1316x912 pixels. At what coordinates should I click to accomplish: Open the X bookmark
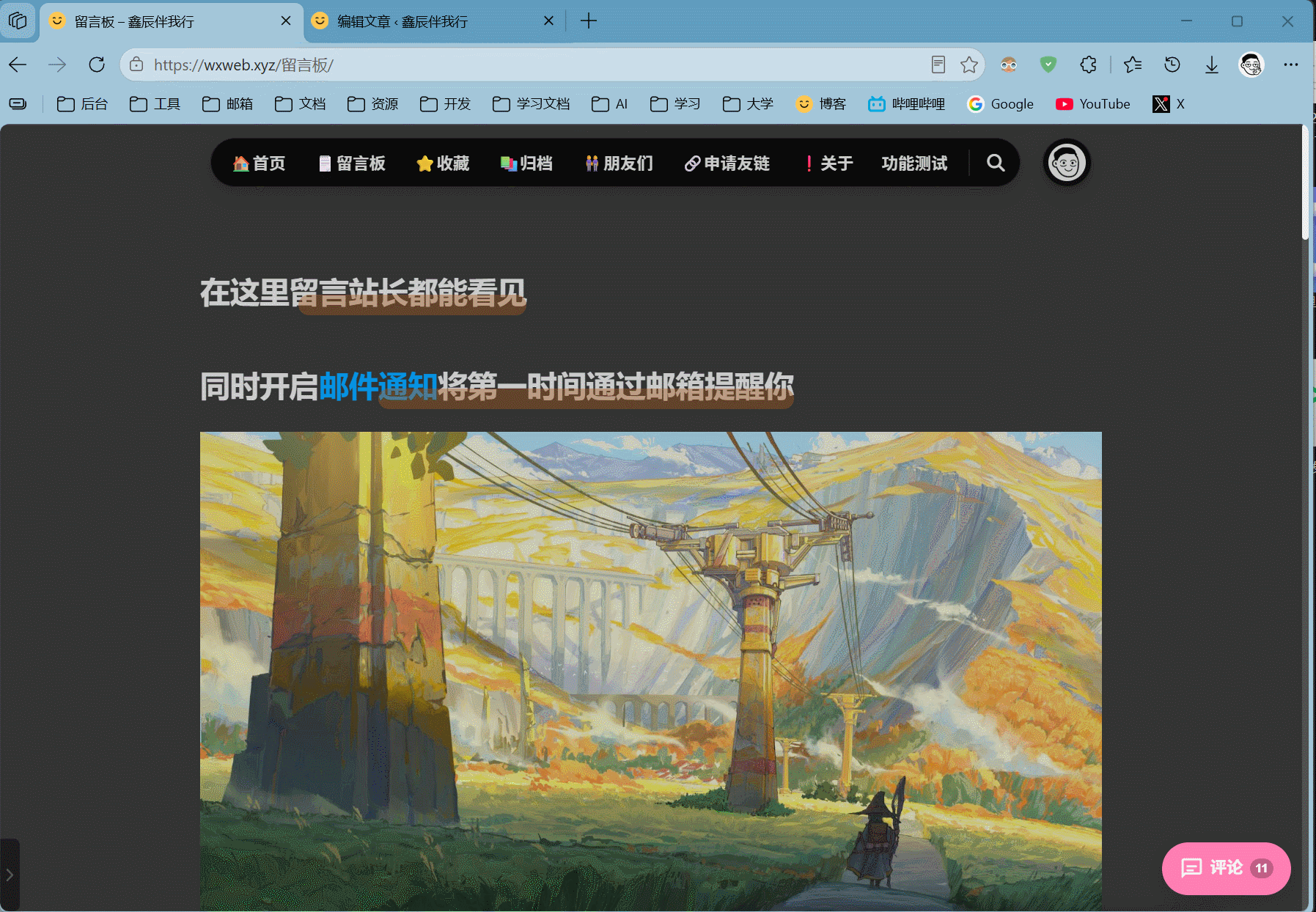(1169, 104)
